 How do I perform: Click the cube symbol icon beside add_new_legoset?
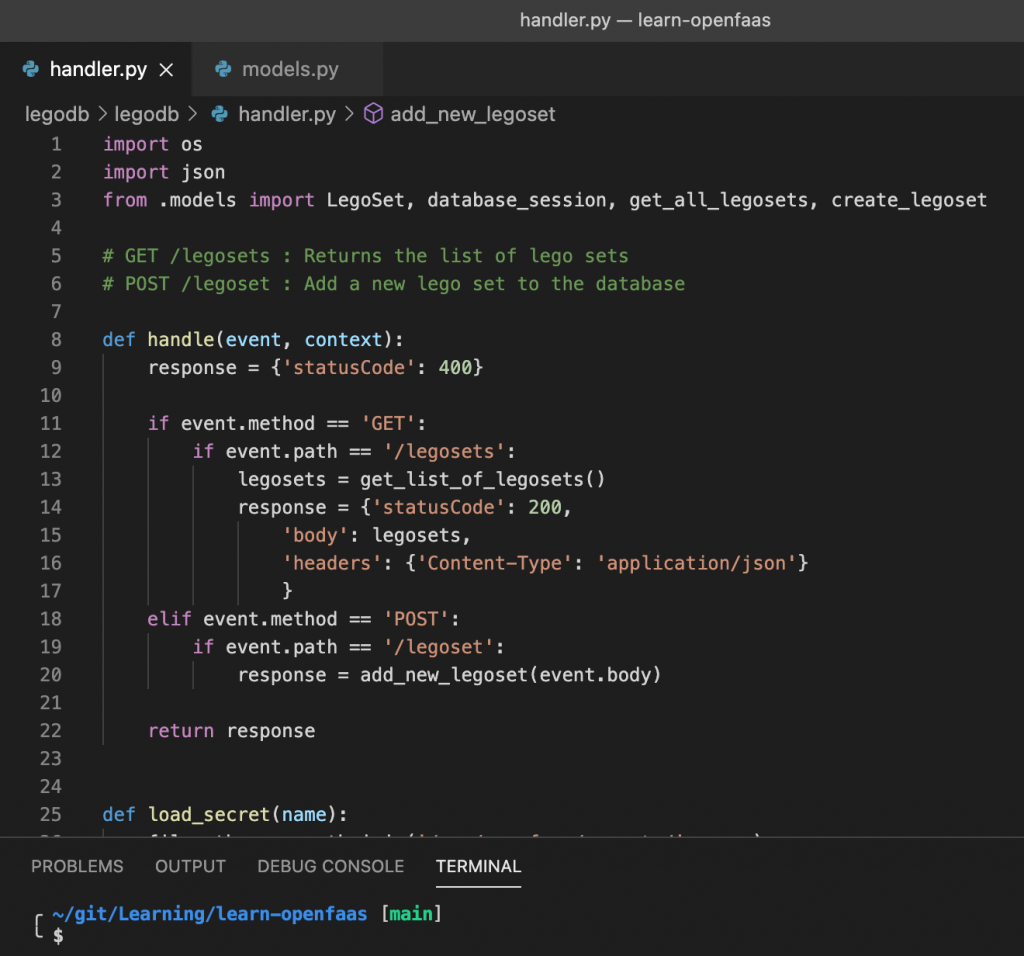tap(373, 114)
